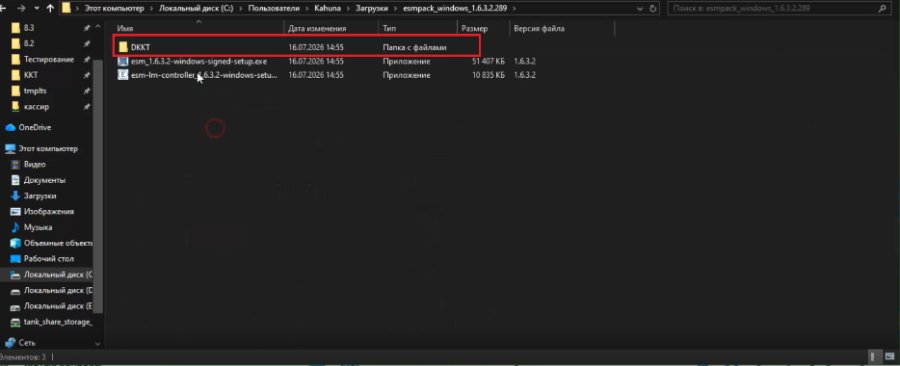
Task: Navigate to Kahuna breadcrumb
Action: [x=327, y=9]
